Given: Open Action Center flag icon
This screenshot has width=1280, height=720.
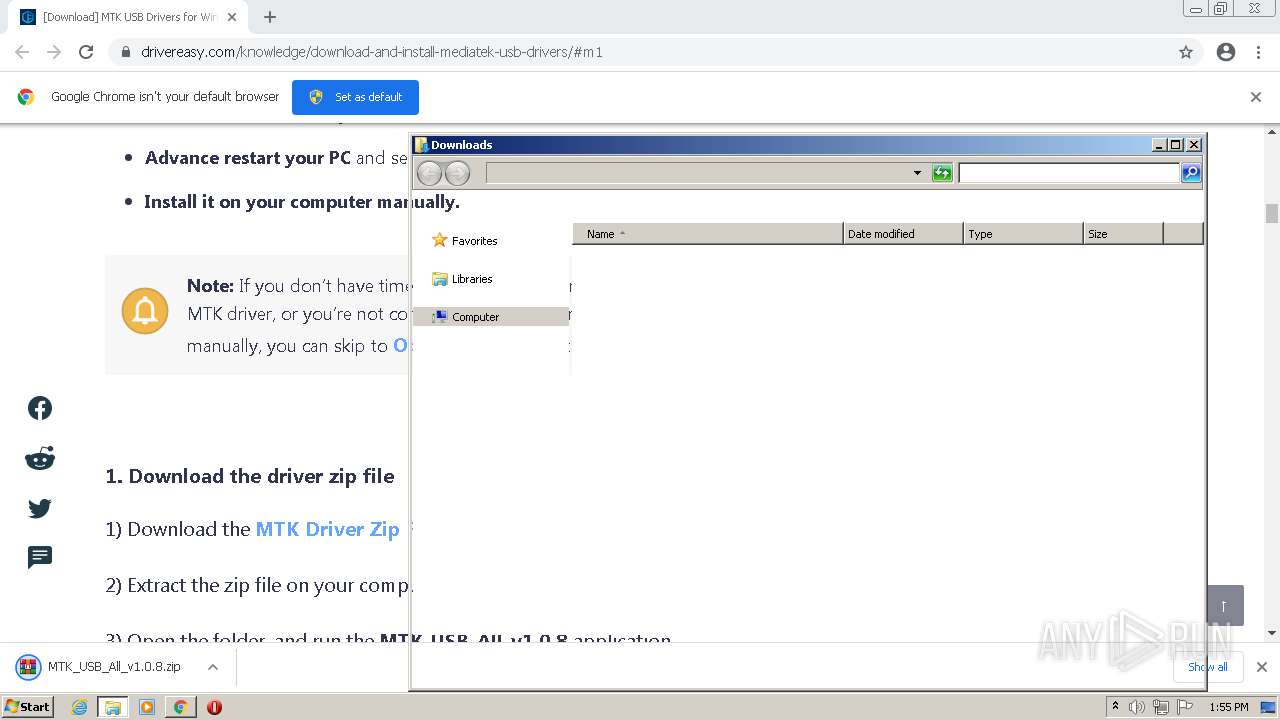Looking at the screenshot, I should 1185,707.
